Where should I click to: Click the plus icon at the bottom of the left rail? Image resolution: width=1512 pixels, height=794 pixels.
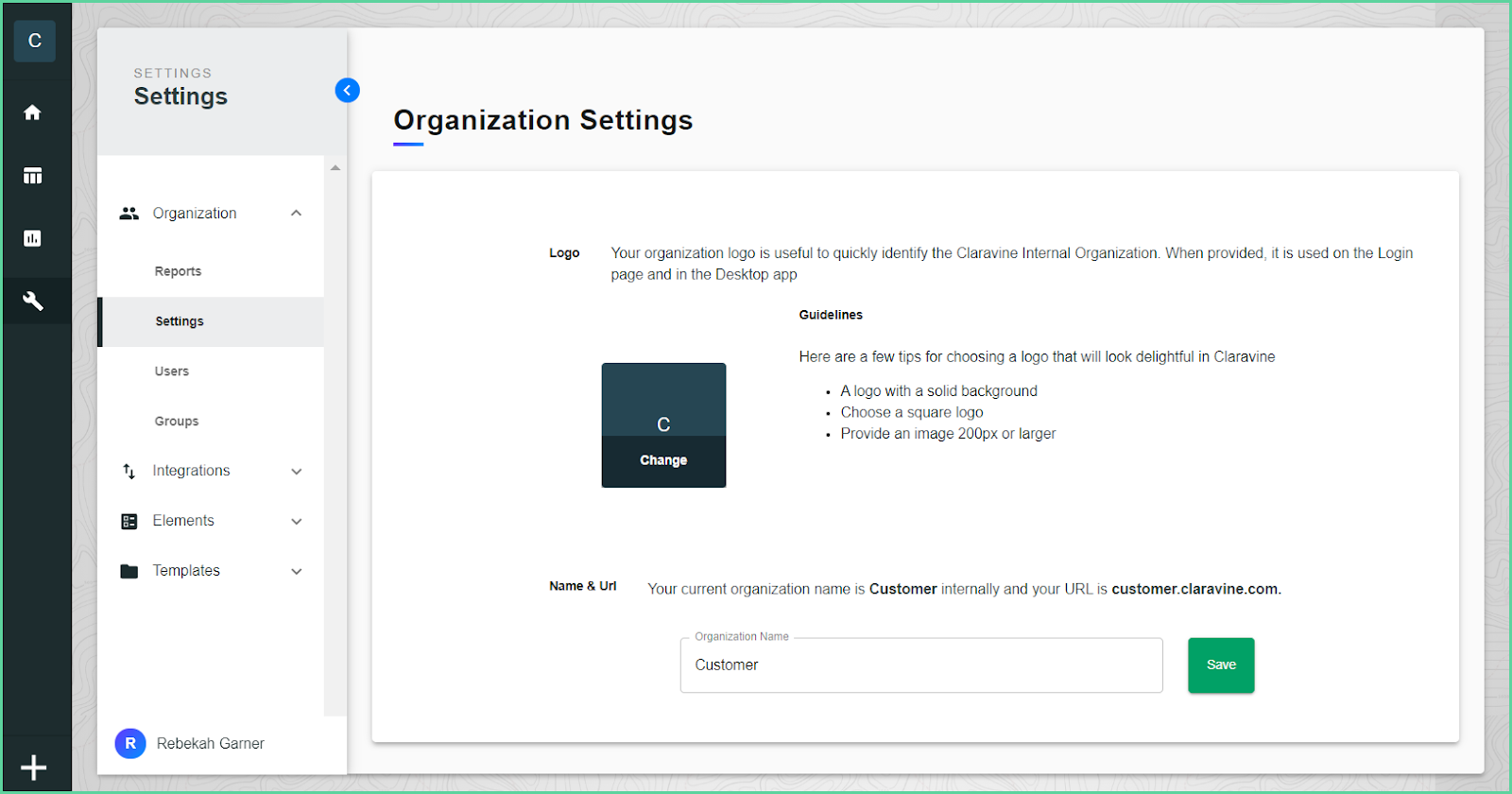click(x=34, y=768)
